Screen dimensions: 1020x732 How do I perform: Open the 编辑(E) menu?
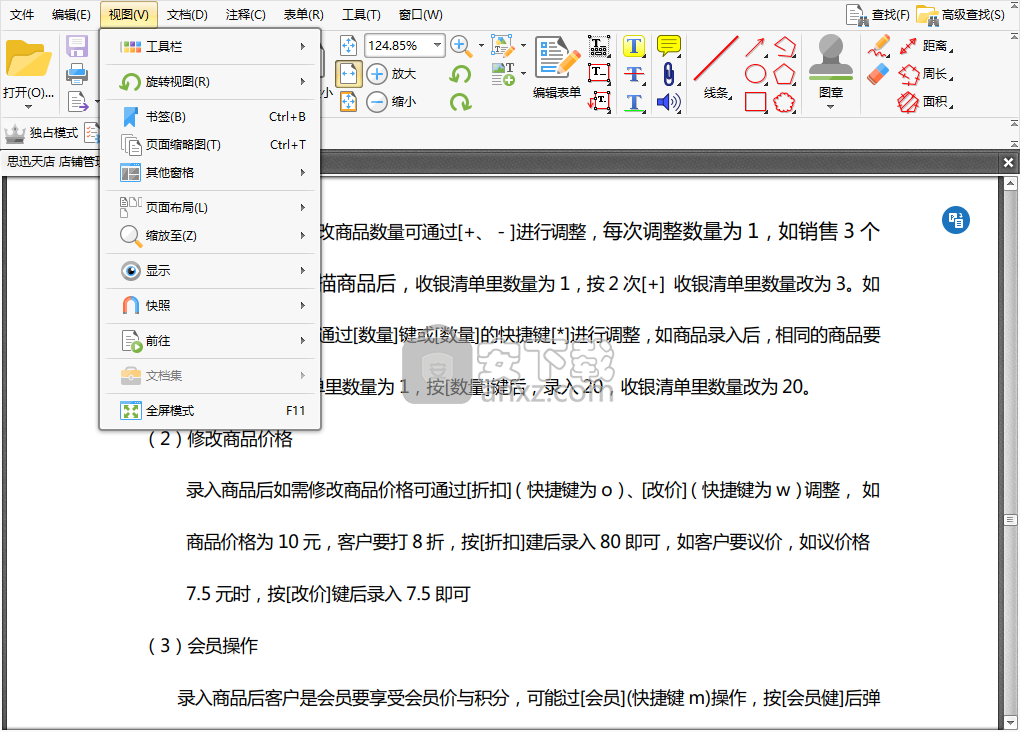(x=71, y=14)
